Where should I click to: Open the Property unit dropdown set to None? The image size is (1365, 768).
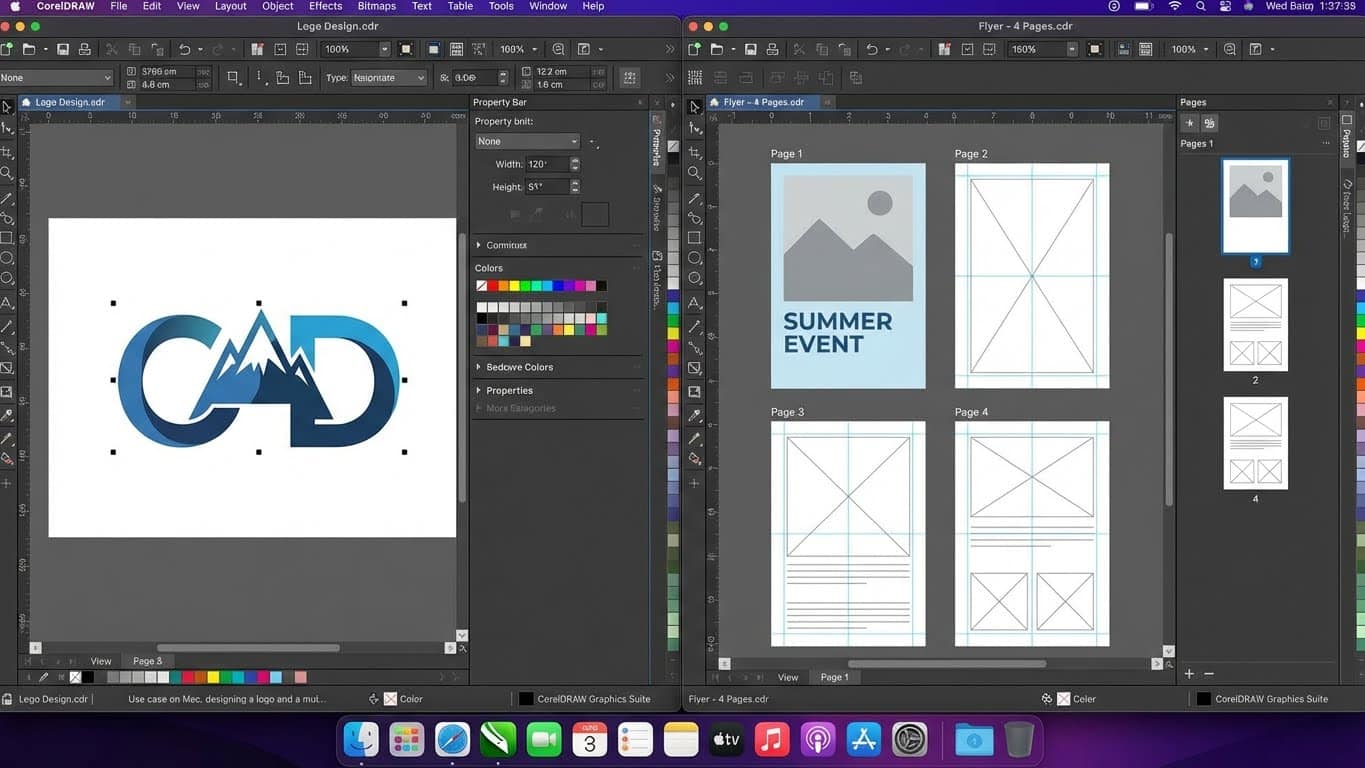point(527,141)
